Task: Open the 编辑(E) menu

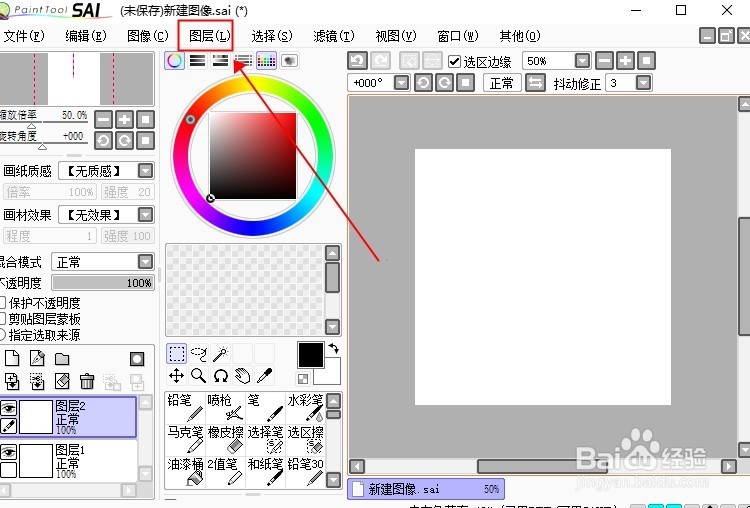Action: click(86, 36)
